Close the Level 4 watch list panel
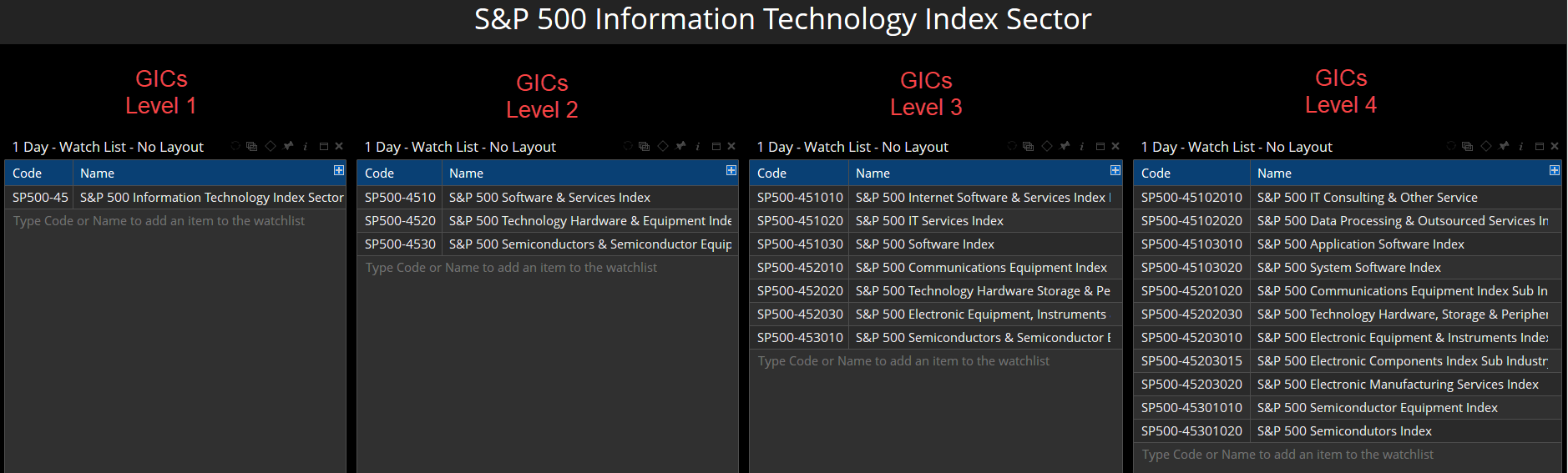 tap(1555, 146)
